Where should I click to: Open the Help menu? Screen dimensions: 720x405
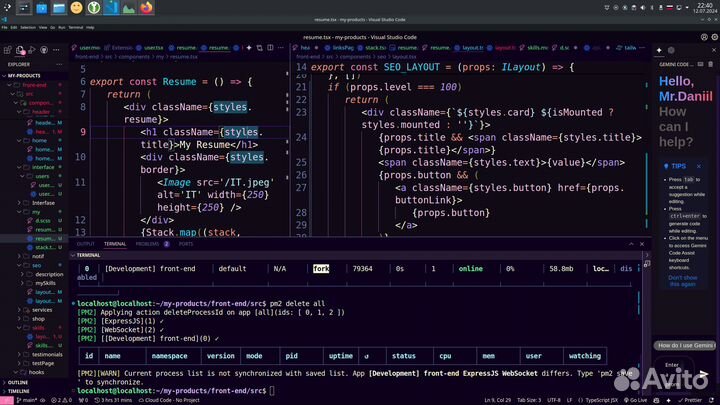[x=90, y=28]
